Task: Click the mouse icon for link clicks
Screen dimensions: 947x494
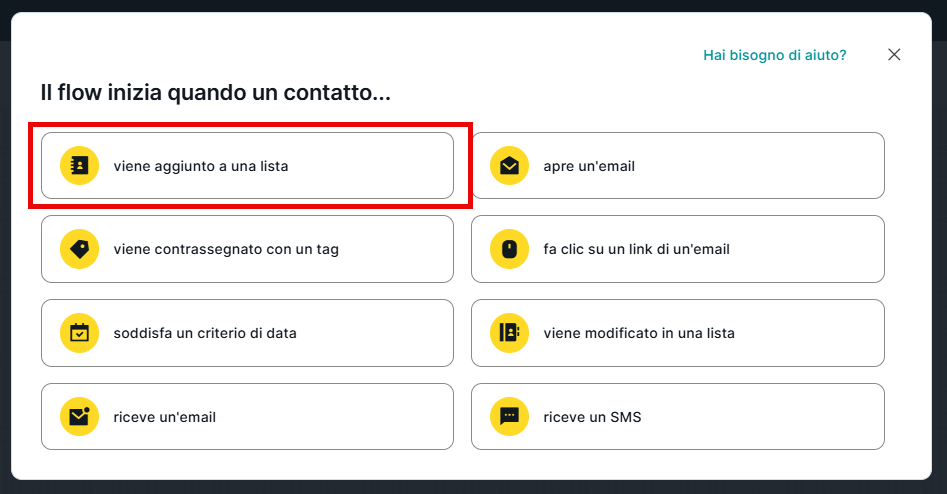Action: click(x=509, y=249)
